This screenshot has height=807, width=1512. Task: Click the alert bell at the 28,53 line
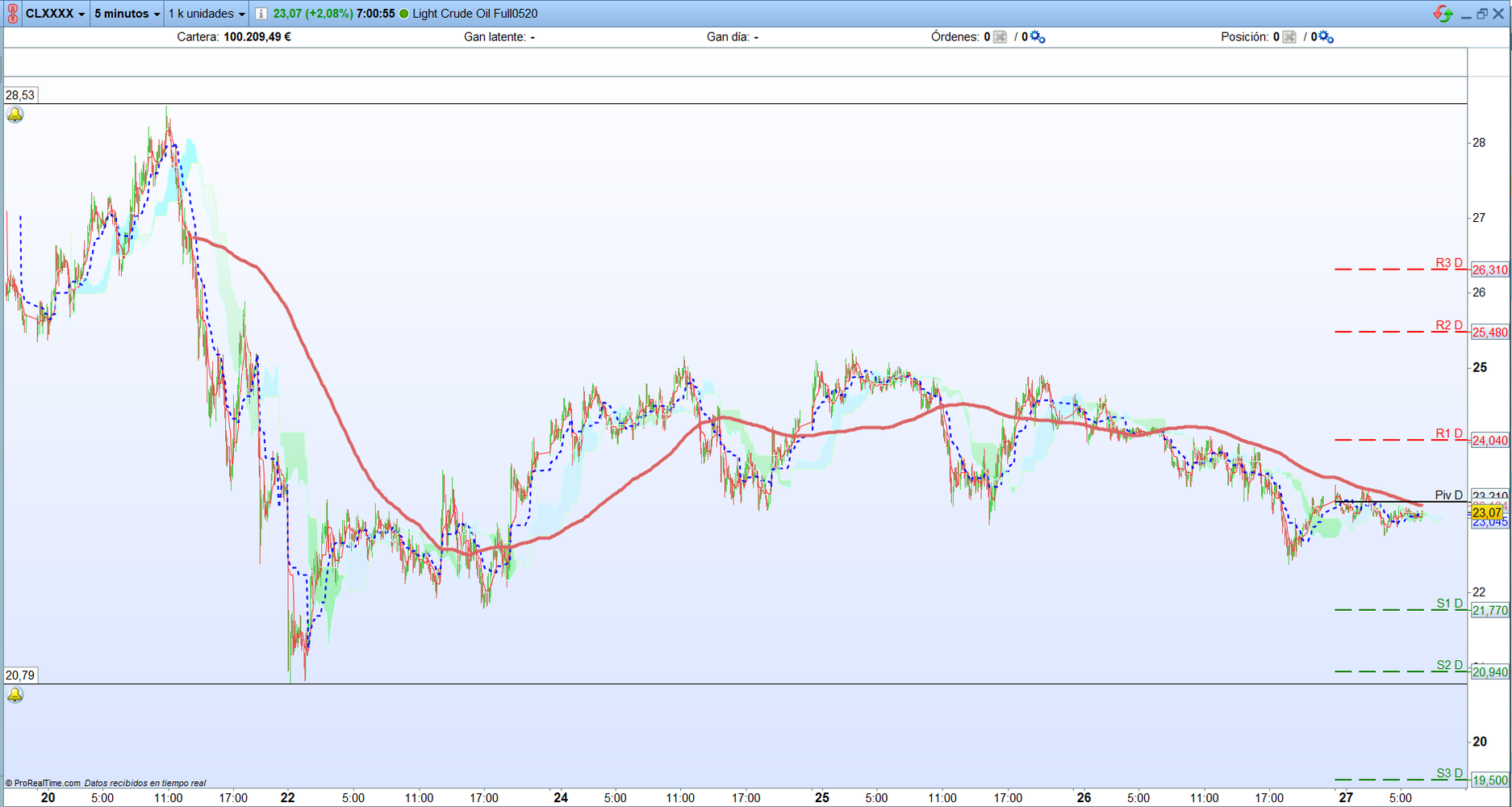pos(15,115)
